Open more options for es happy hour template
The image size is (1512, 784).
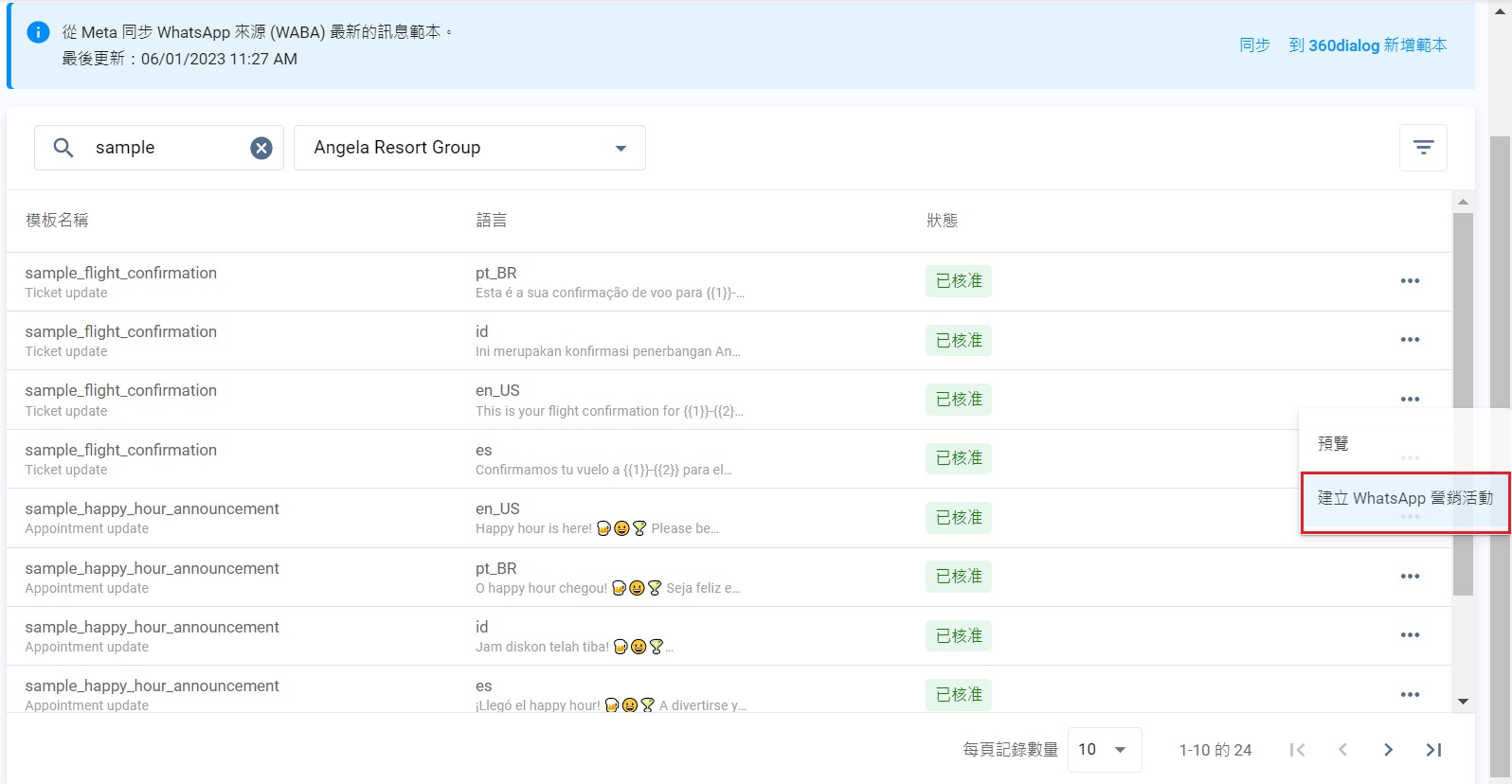[1410, 695]
